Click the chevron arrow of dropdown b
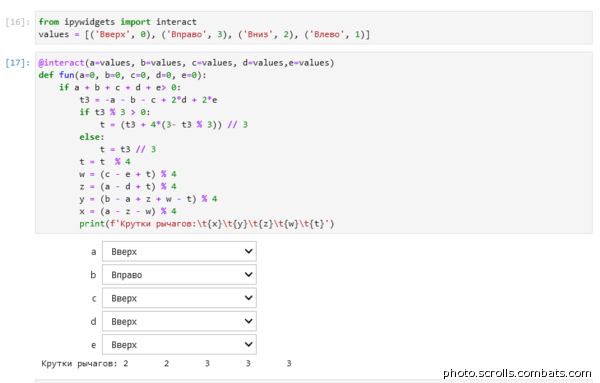This screenshot has width=600, height=383. [x=248, y=275]
